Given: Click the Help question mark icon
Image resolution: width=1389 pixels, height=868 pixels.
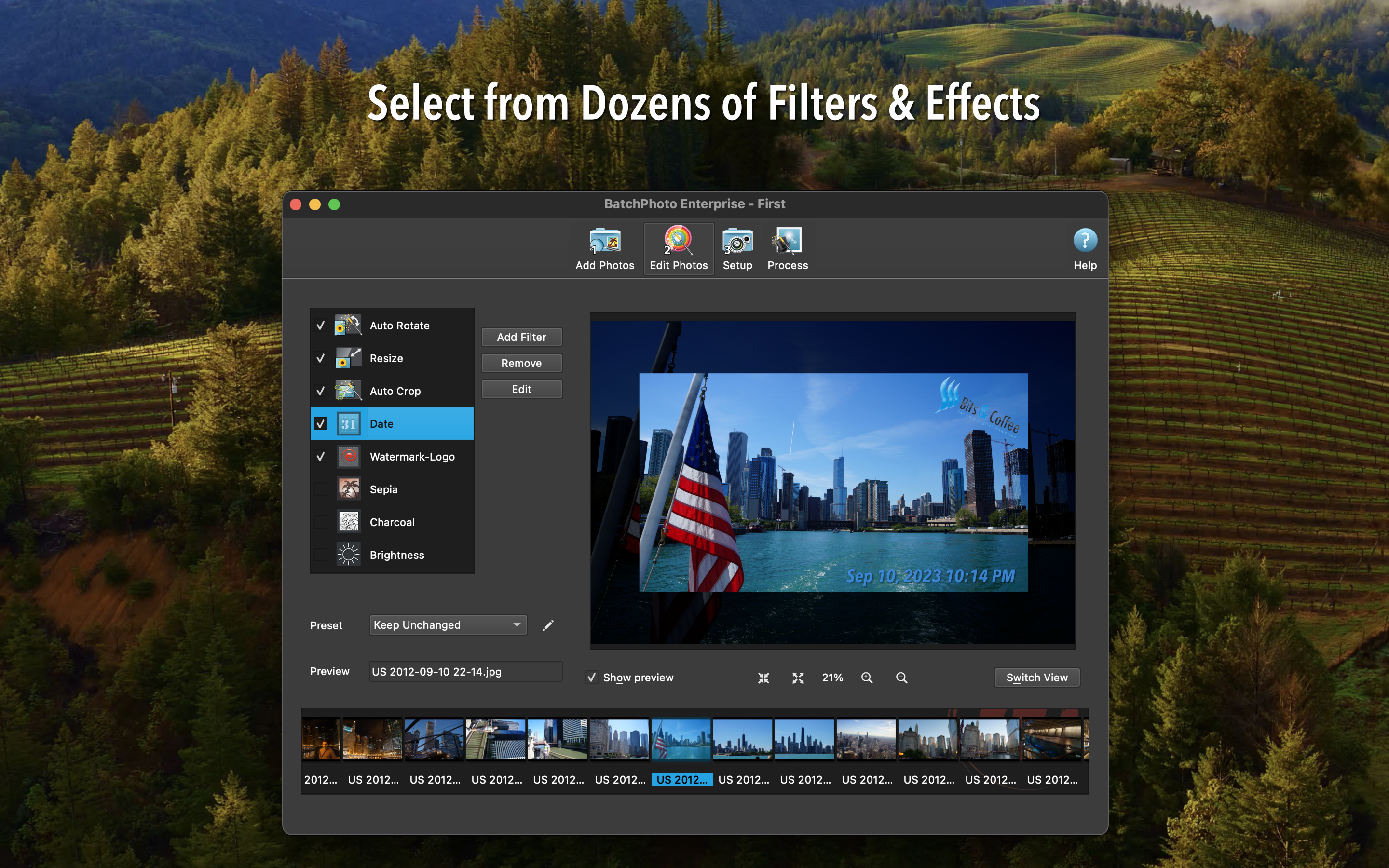Looking at the screenshot, I should pyautogui.click(x=1084, y=241).
